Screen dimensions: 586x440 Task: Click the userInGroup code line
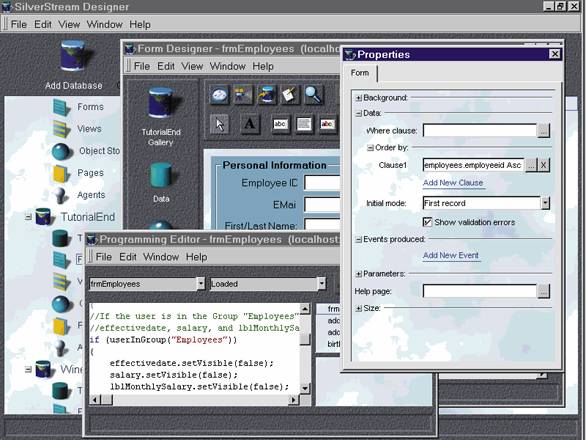(x=163, y=340)
